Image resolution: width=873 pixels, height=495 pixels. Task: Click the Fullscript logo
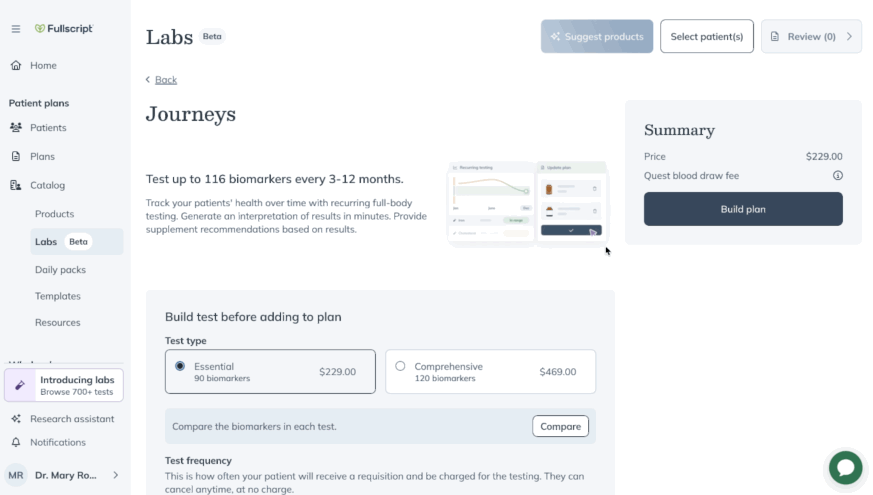[64, 28]
